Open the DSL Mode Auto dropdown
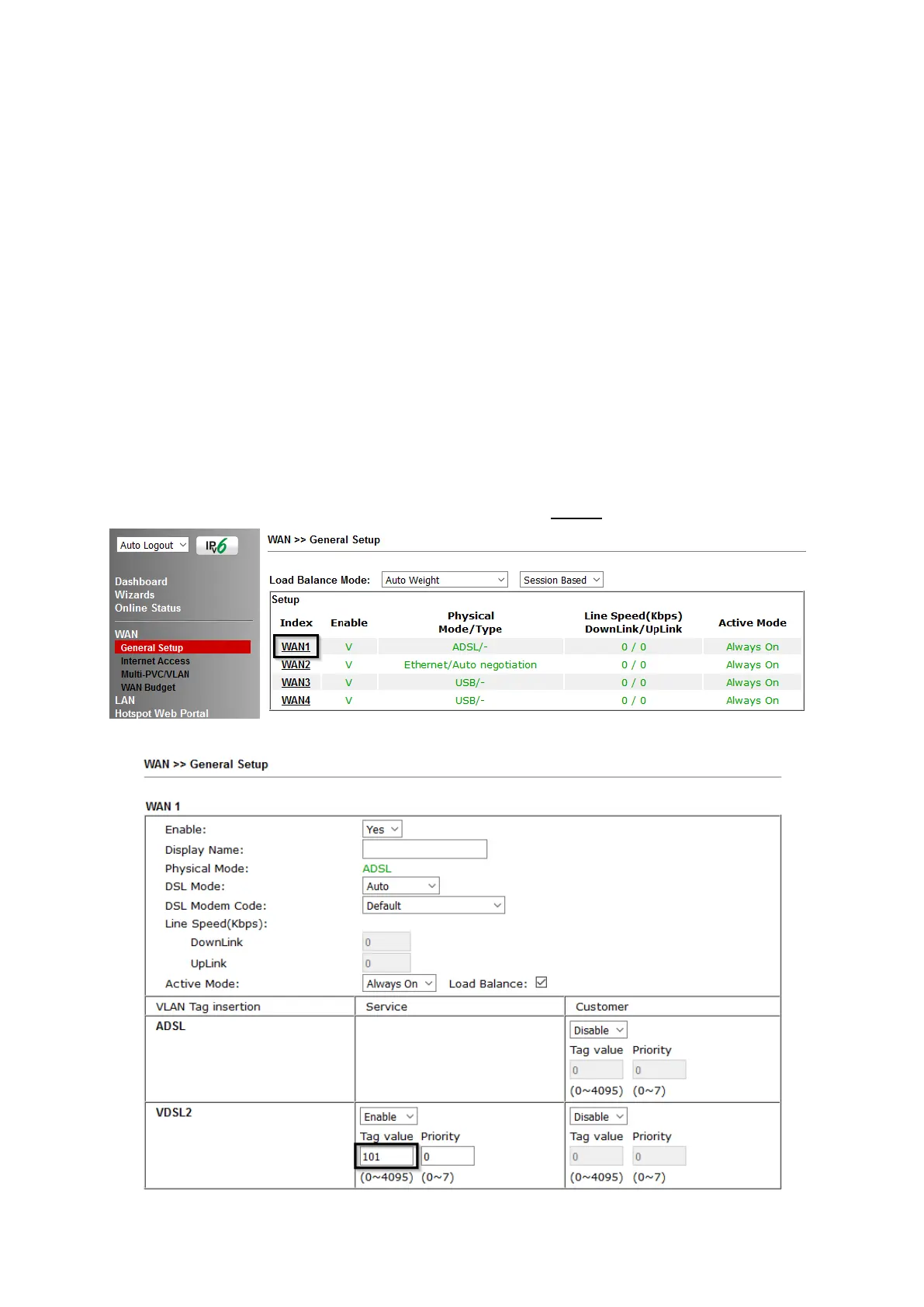This screenshot has width=924, height=1307. pyautogui.click(x=401, y=886)
